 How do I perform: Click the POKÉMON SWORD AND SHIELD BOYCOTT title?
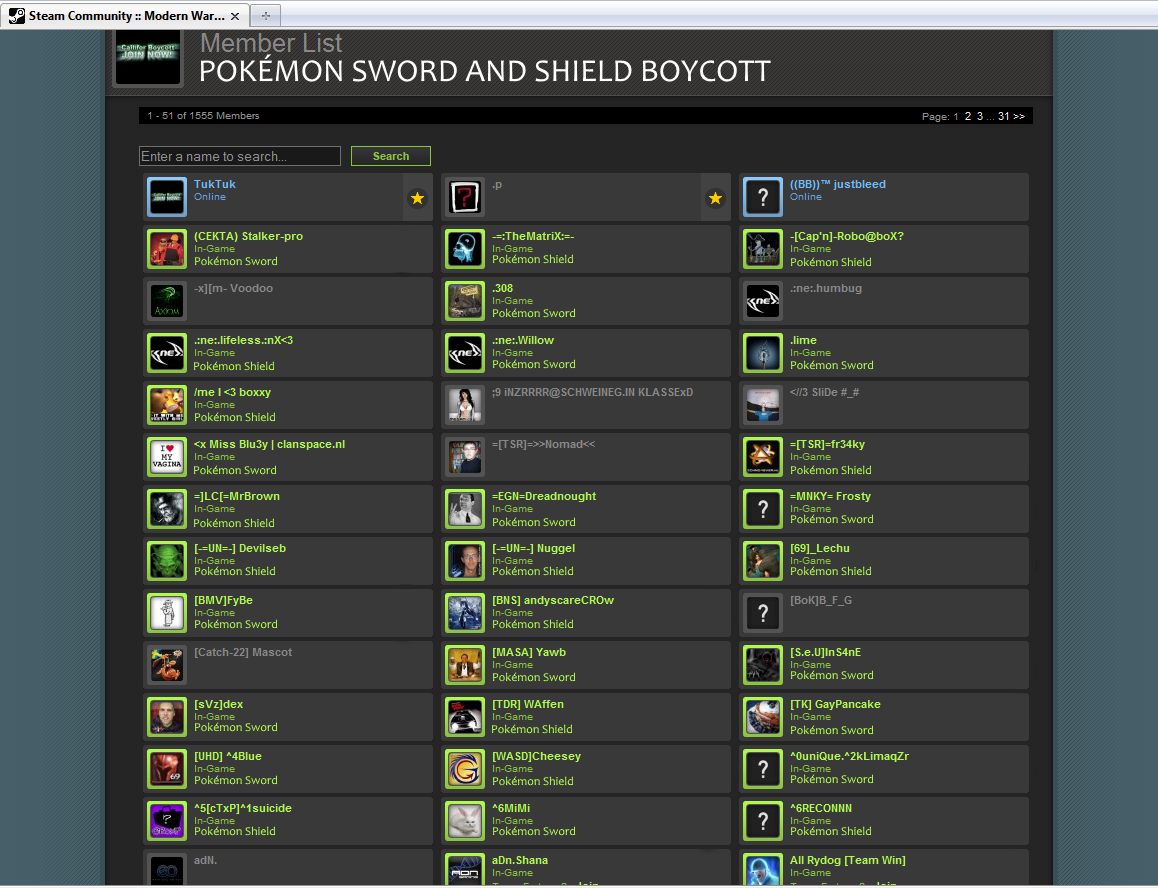pos(484,72)
